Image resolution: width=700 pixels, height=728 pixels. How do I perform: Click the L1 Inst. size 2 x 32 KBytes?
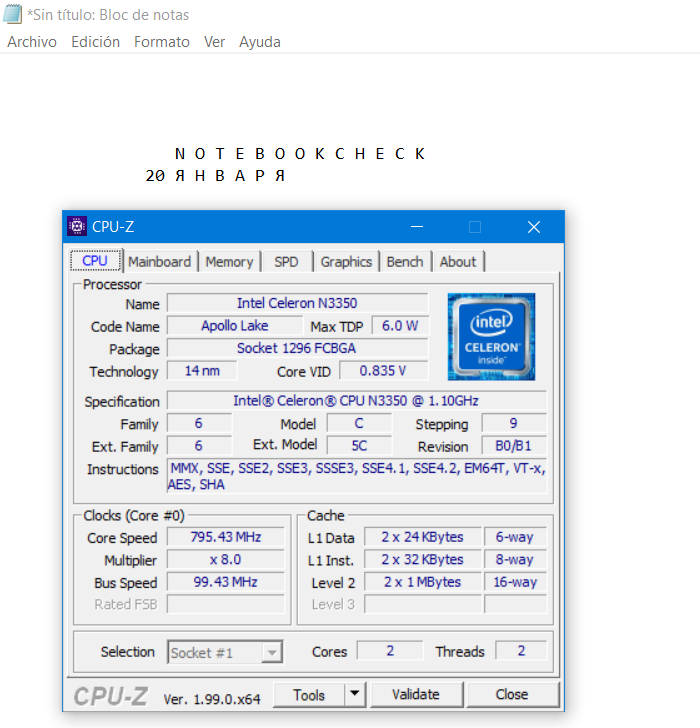click(423, 559)
